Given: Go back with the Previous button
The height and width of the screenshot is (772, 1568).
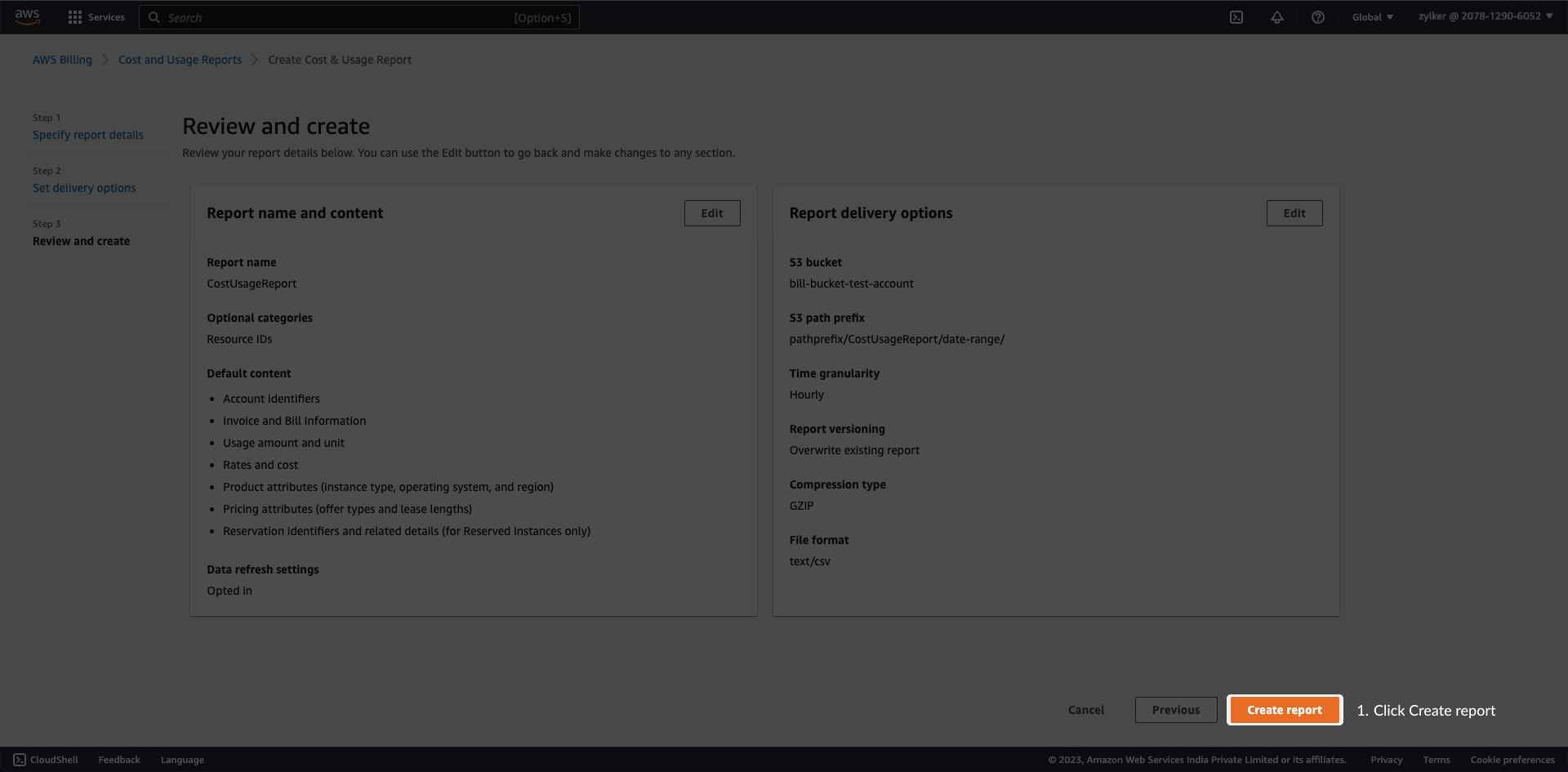Looking at the screenshot, I should [x=1176, y=710].
